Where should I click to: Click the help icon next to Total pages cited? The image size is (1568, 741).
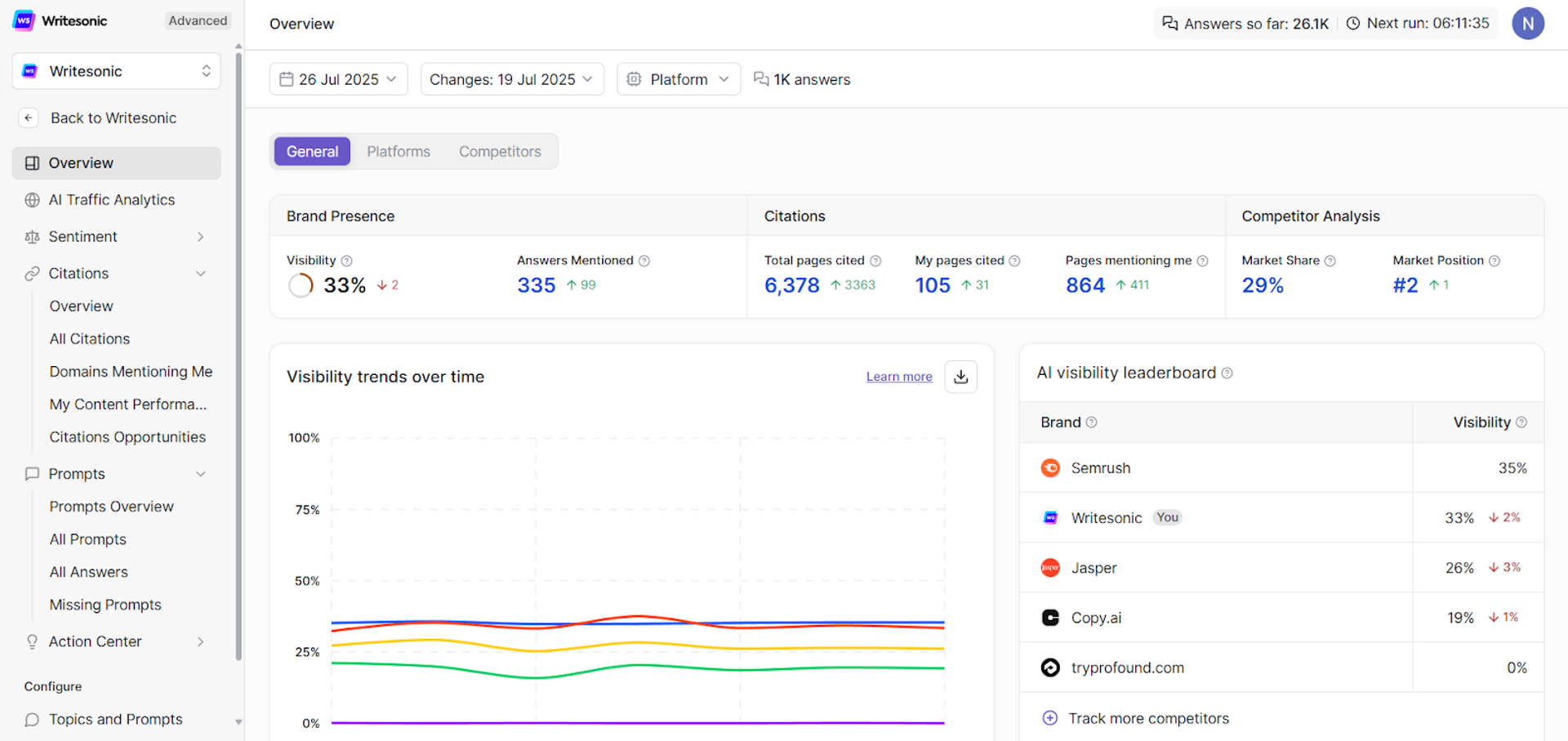[875, 261]
